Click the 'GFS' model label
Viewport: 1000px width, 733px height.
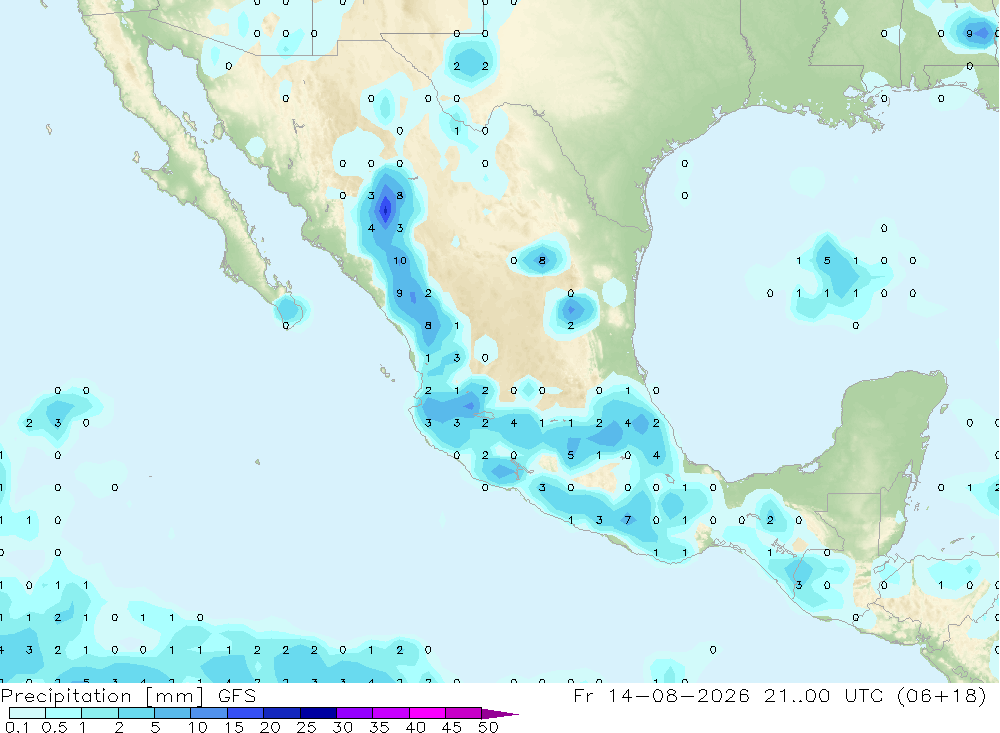pos(237,696)
